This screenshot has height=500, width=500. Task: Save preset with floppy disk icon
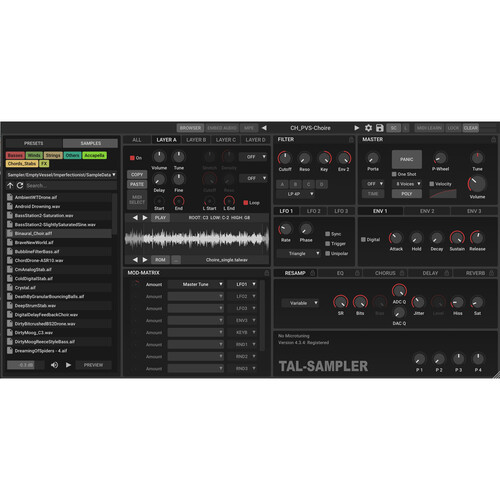click(x=380, y=128)
